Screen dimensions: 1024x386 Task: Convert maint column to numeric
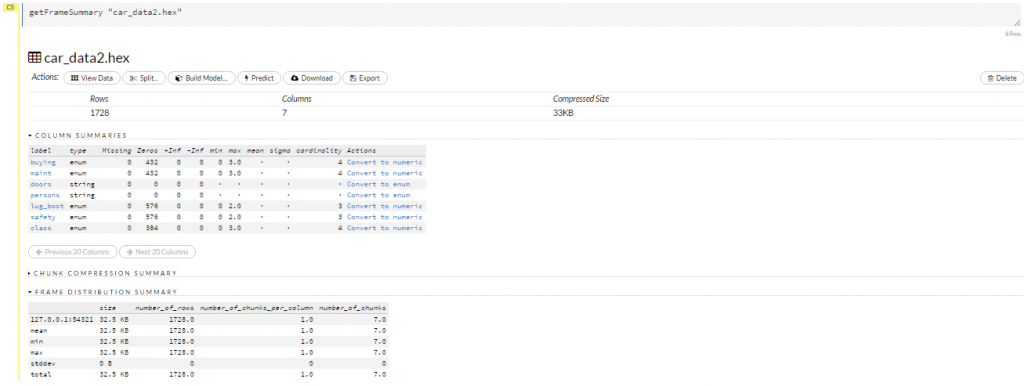(x=385, y=173)
